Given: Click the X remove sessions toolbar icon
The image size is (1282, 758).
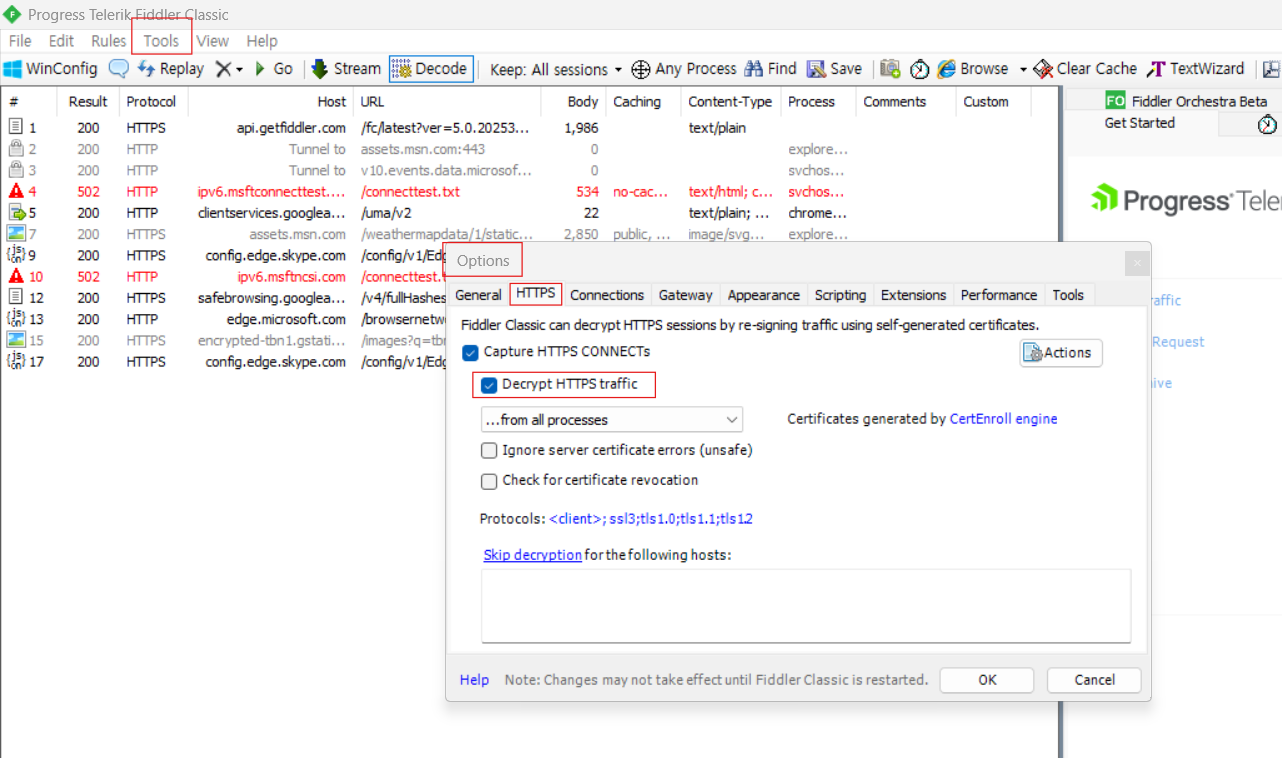Looking at the screenshot, I should [224, 69].
